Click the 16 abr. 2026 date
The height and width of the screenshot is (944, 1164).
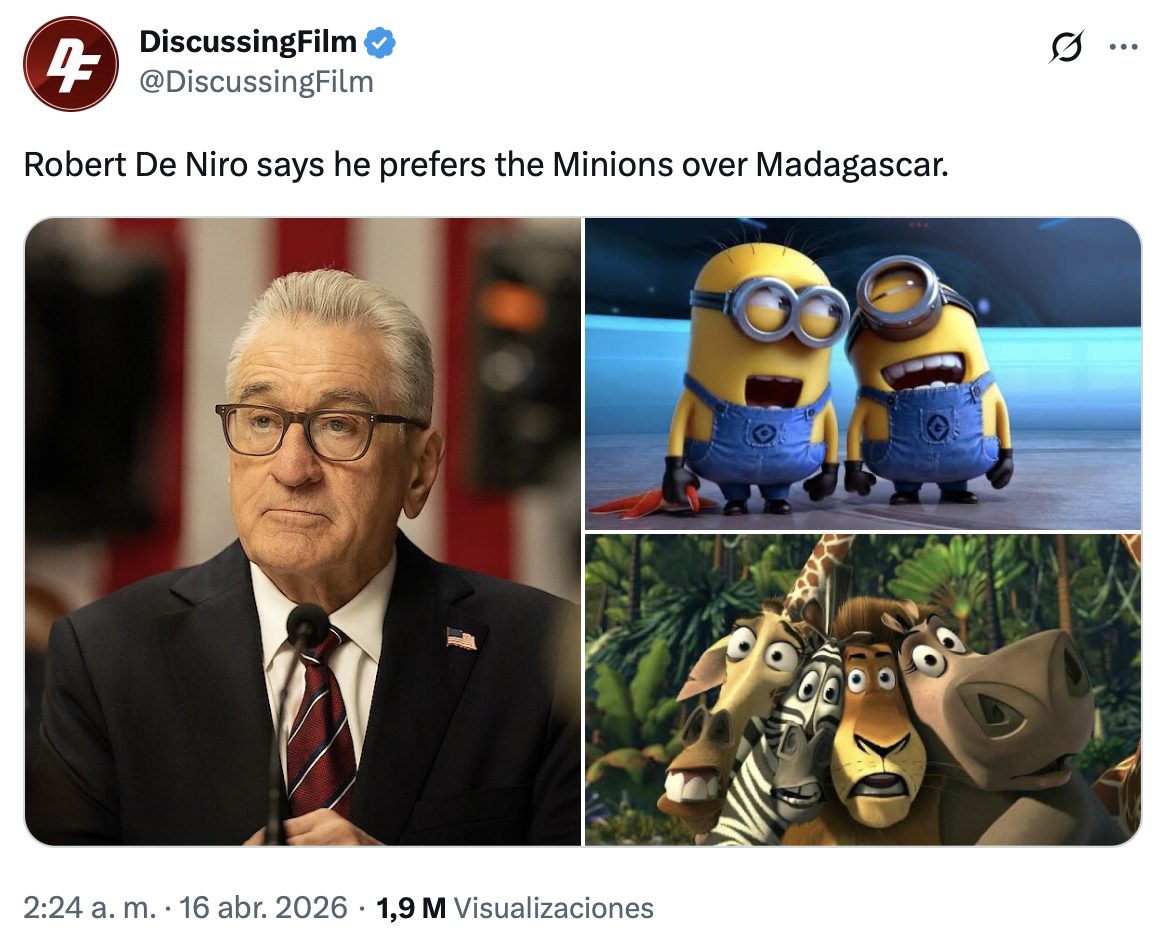[264, 908]
